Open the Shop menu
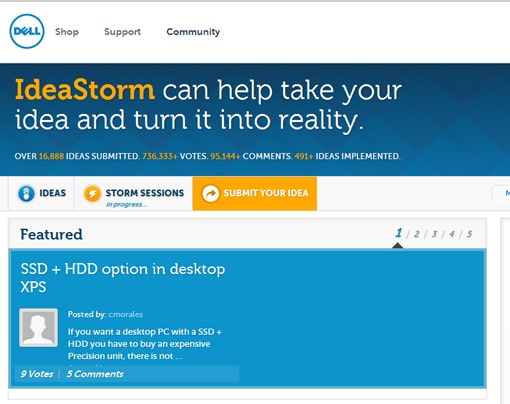 coord(67,32)
